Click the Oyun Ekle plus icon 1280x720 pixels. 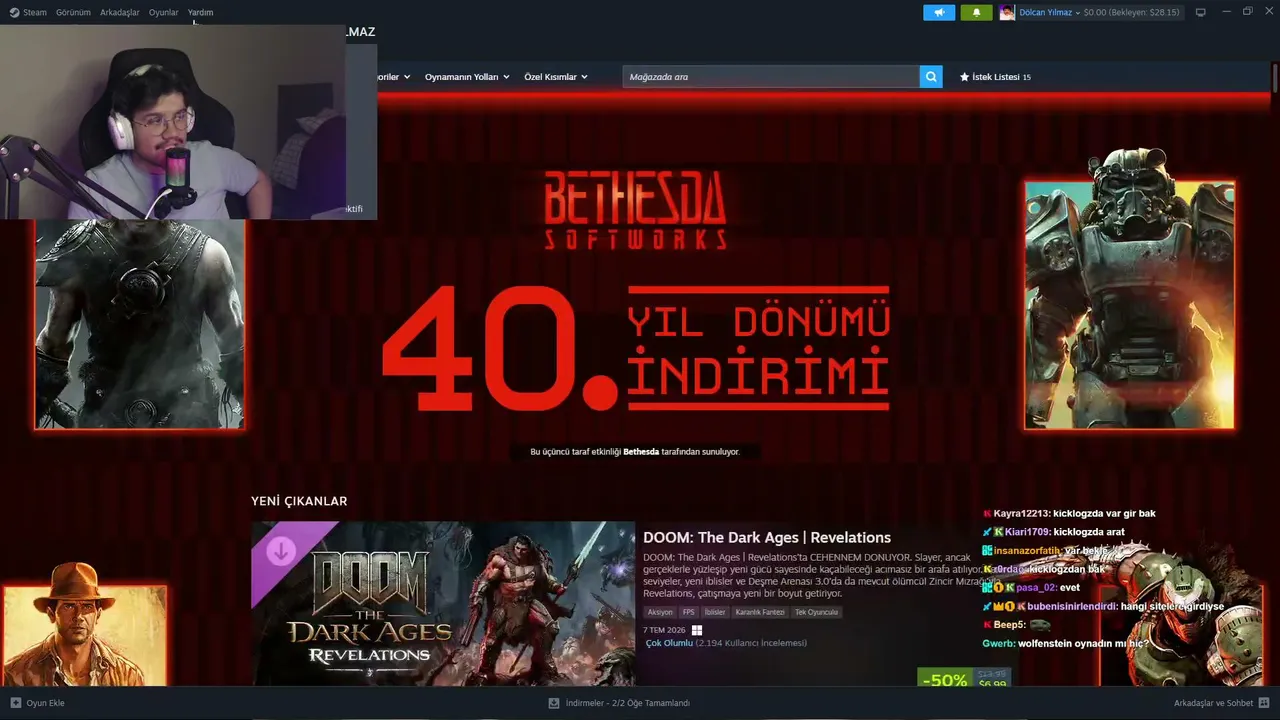pyautogui.click(x=15, y=703)
